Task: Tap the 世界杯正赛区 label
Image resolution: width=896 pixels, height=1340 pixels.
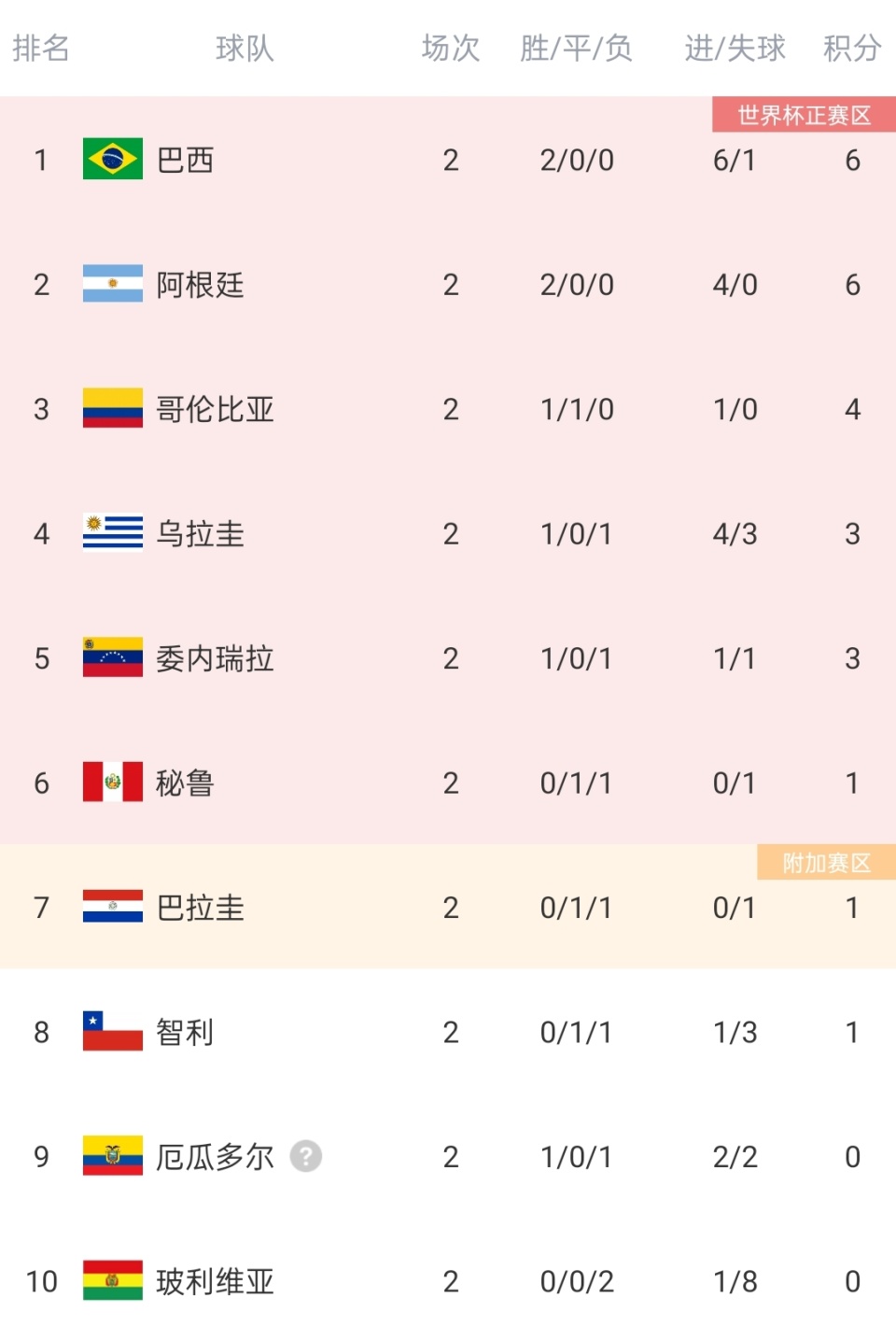Action: pyautogui.click(x=804, y=115)
